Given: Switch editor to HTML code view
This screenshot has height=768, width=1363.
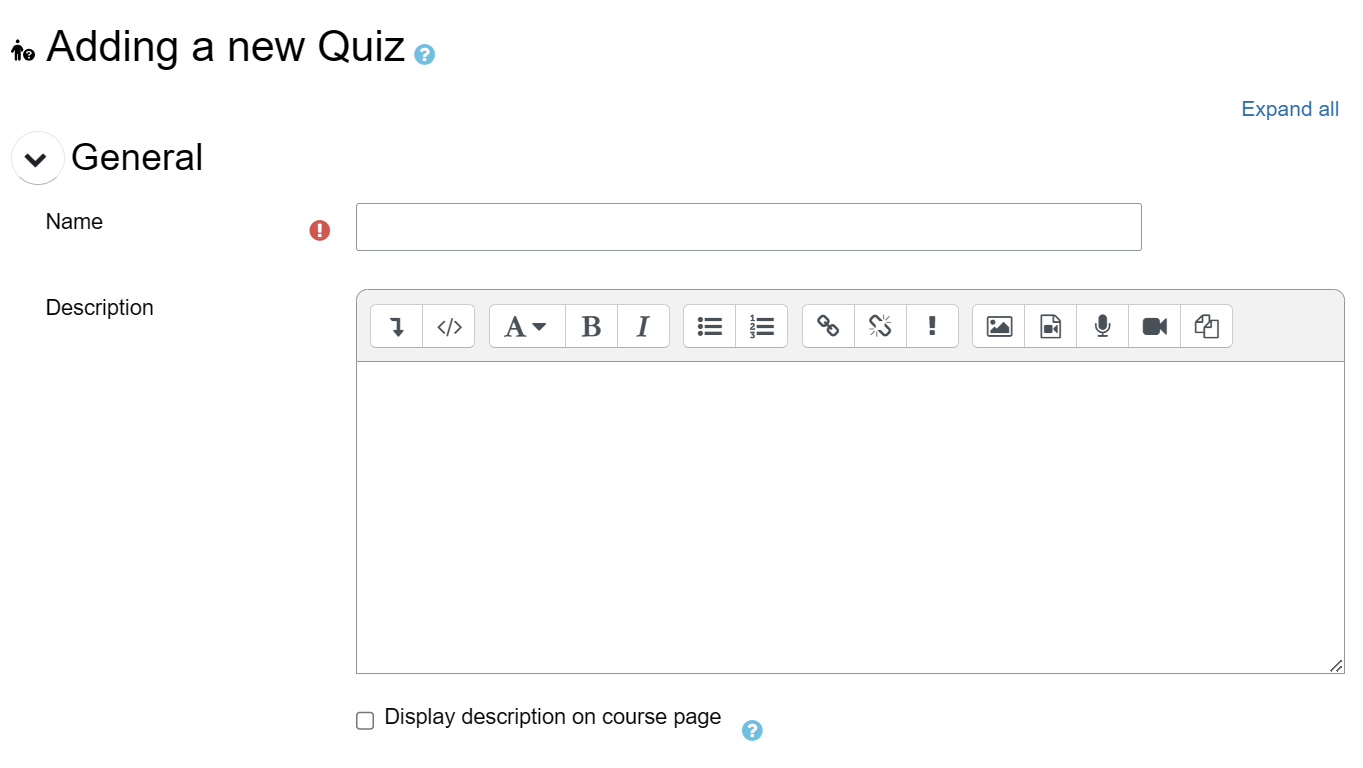Looking at the screenshot, I should [x=449, y=326].
